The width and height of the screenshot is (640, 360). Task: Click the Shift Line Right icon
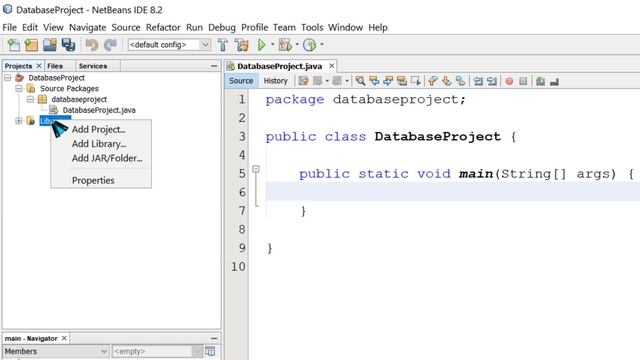(x=492, y=81)
